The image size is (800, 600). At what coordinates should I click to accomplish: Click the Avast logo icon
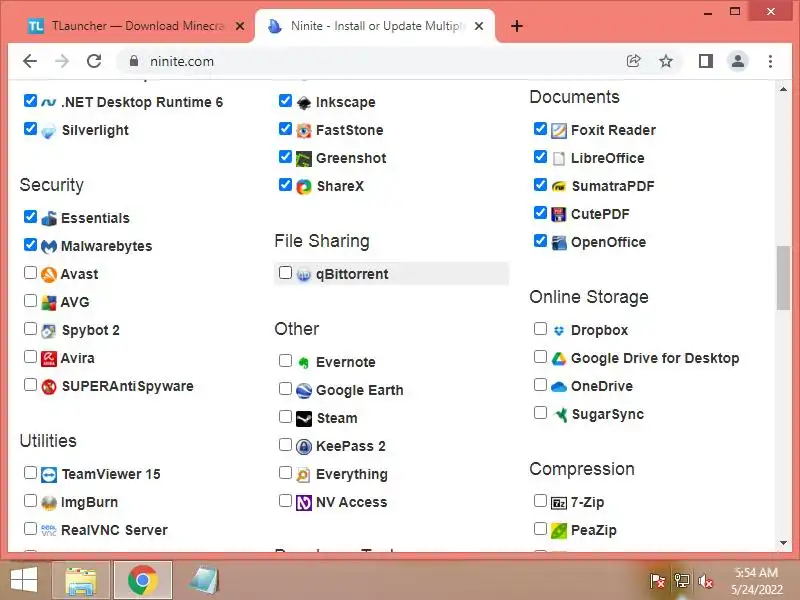[49, 274]
